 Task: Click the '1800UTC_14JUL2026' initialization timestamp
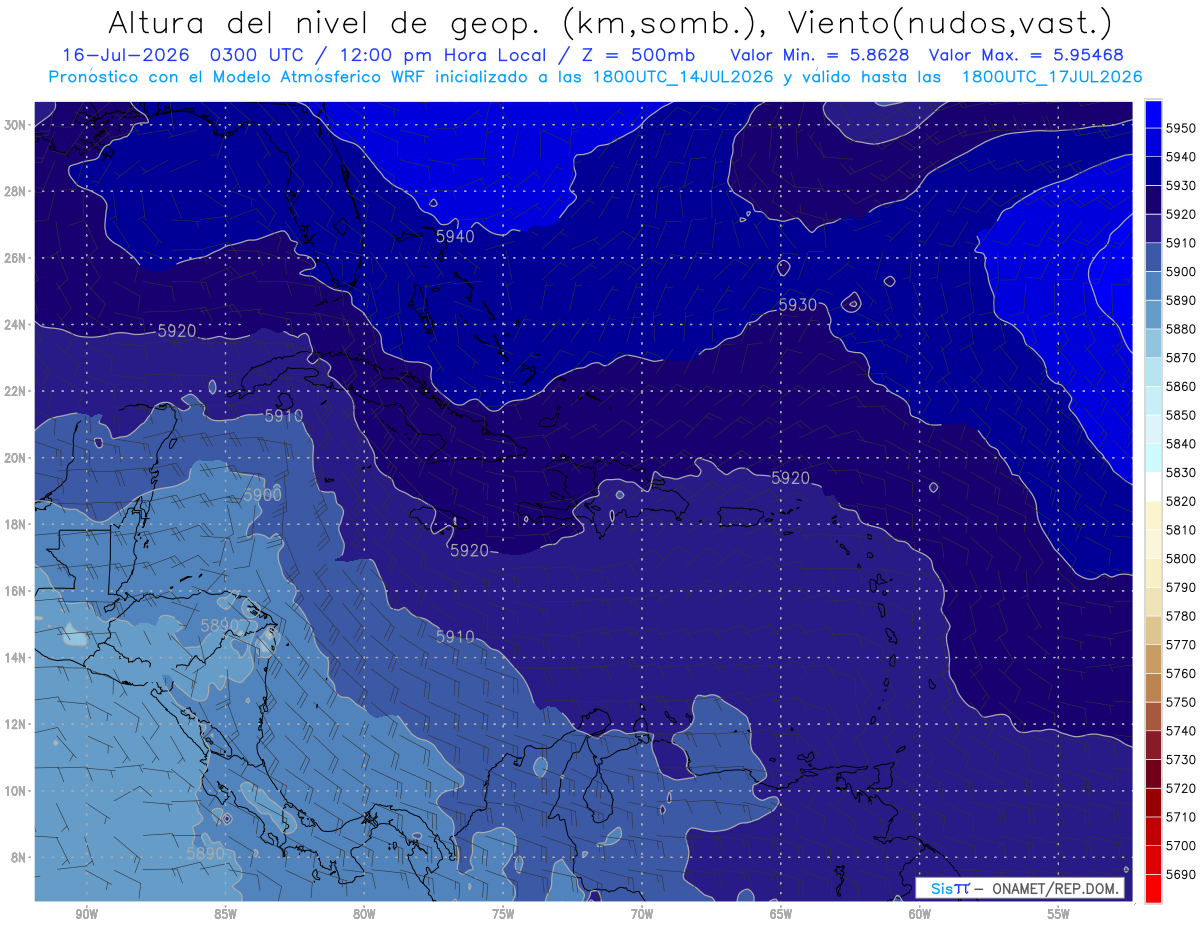(682, 77)
